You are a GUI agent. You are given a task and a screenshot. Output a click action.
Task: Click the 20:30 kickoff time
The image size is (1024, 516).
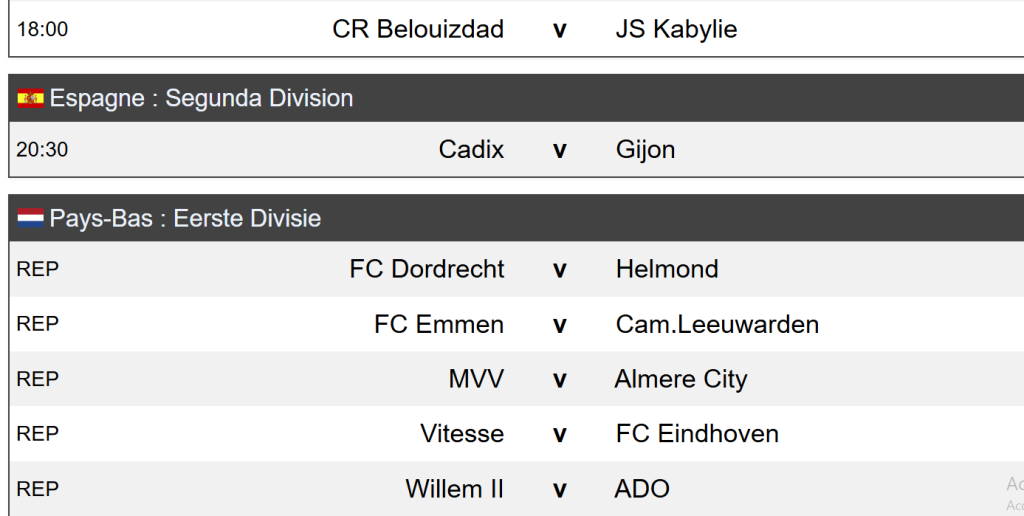42,149
